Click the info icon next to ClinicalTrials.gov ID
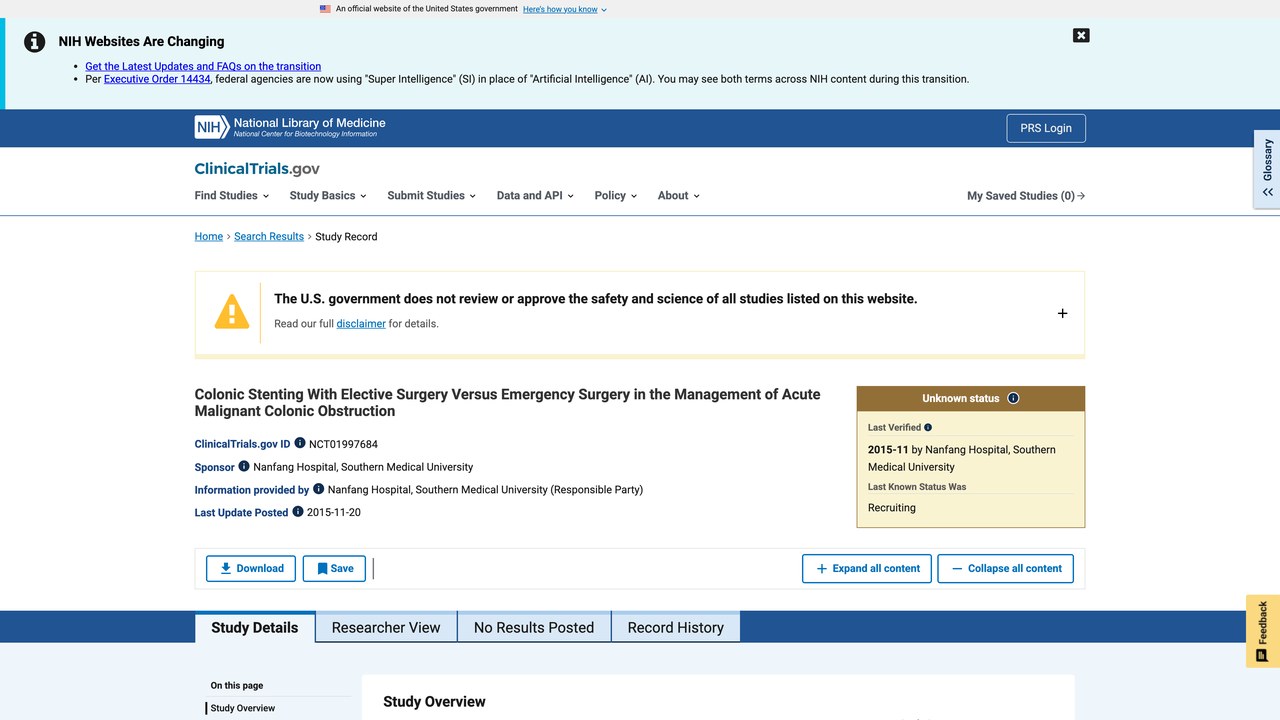 (300, 443)
